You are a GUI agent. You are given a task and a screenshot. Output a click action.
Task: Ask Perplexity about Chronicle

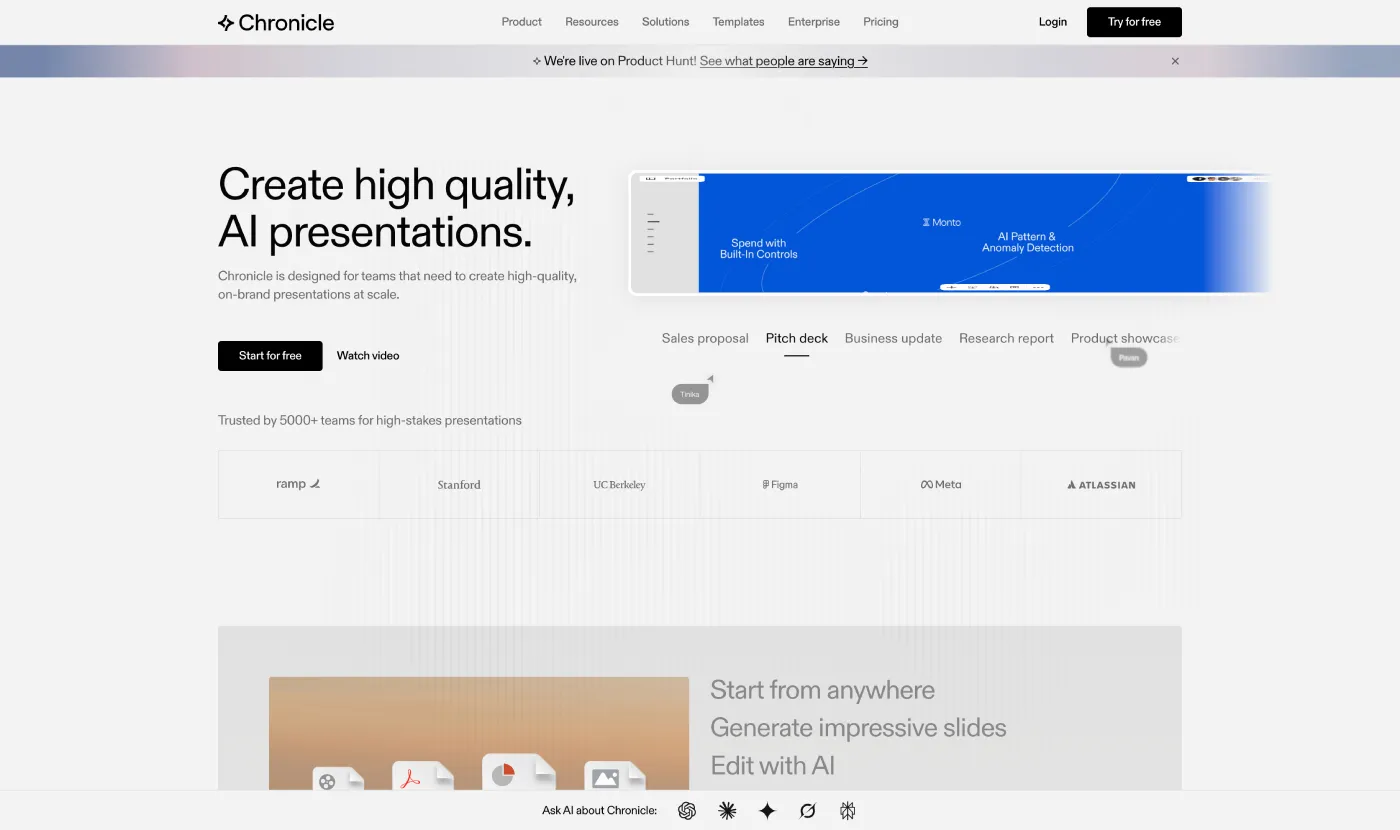(x=848, y=811)
